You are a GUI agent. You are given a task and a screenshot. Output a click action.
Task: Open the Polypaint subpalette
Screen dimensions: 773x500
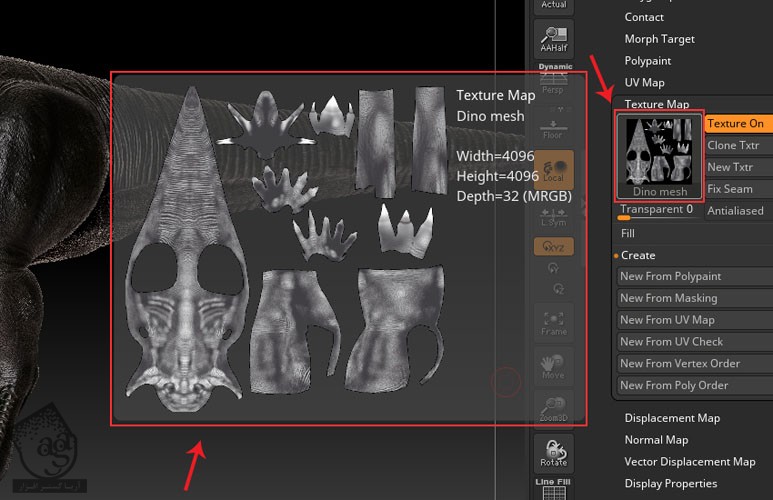(x=648, y=61)
